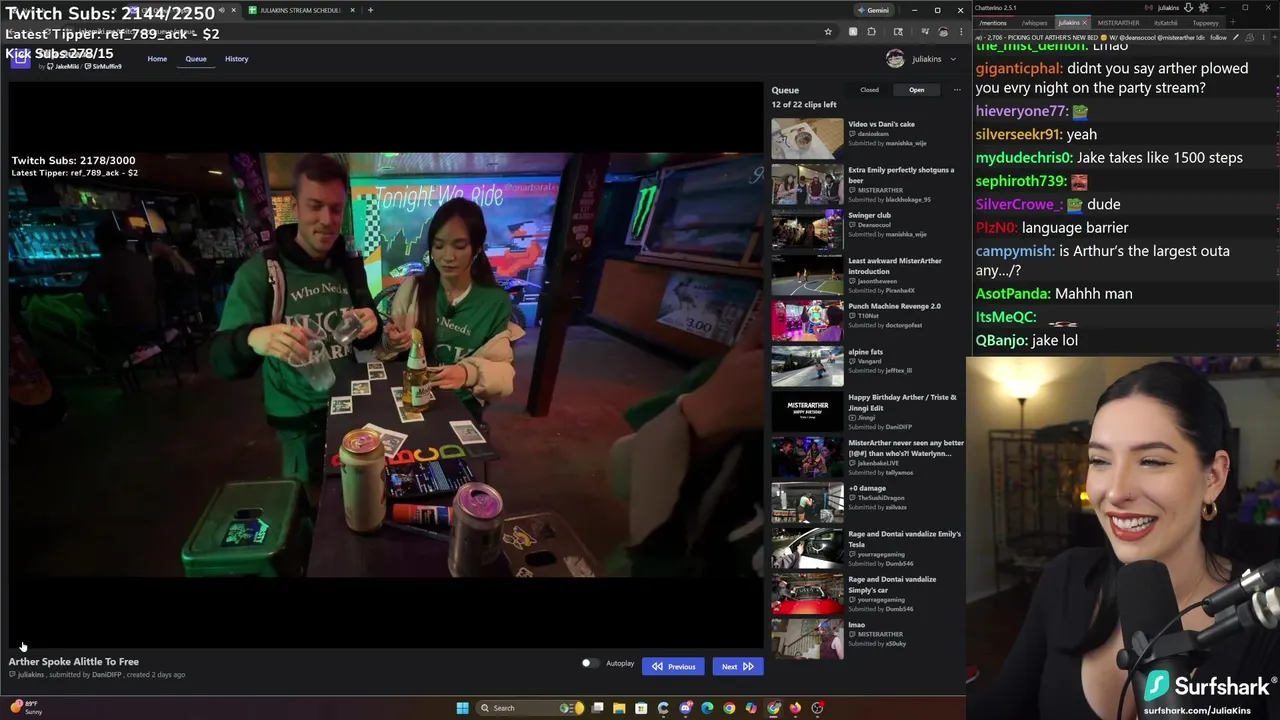The image size is (1280, 720).
Task: Click username campymish in chat
Action: tap(1014, 251)
